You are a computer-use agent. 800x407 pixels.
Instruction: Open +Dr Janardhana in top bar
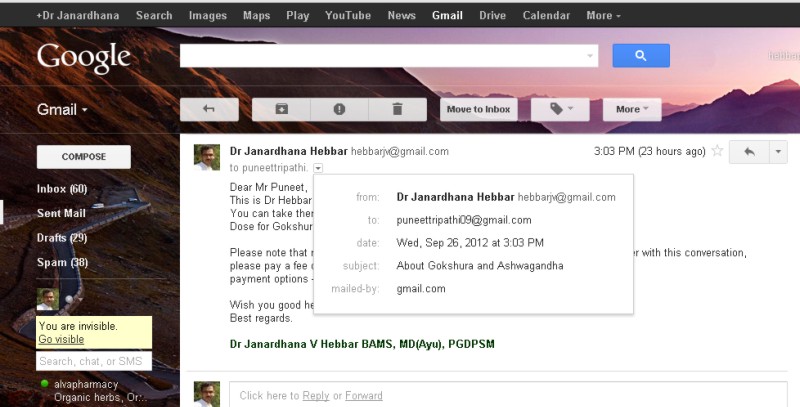78,15
